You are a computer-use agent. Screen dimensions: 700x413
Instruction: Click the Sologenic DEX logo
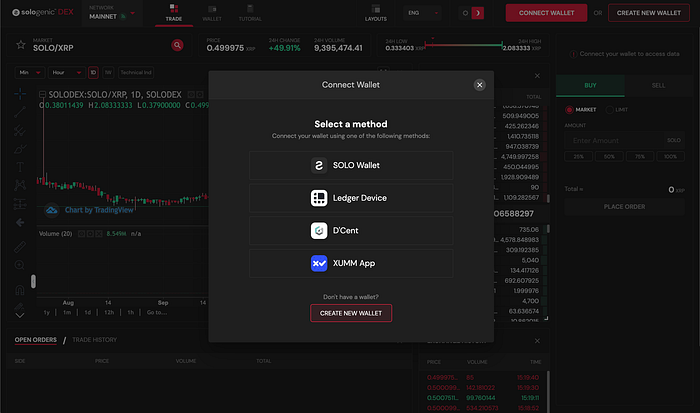42,13
